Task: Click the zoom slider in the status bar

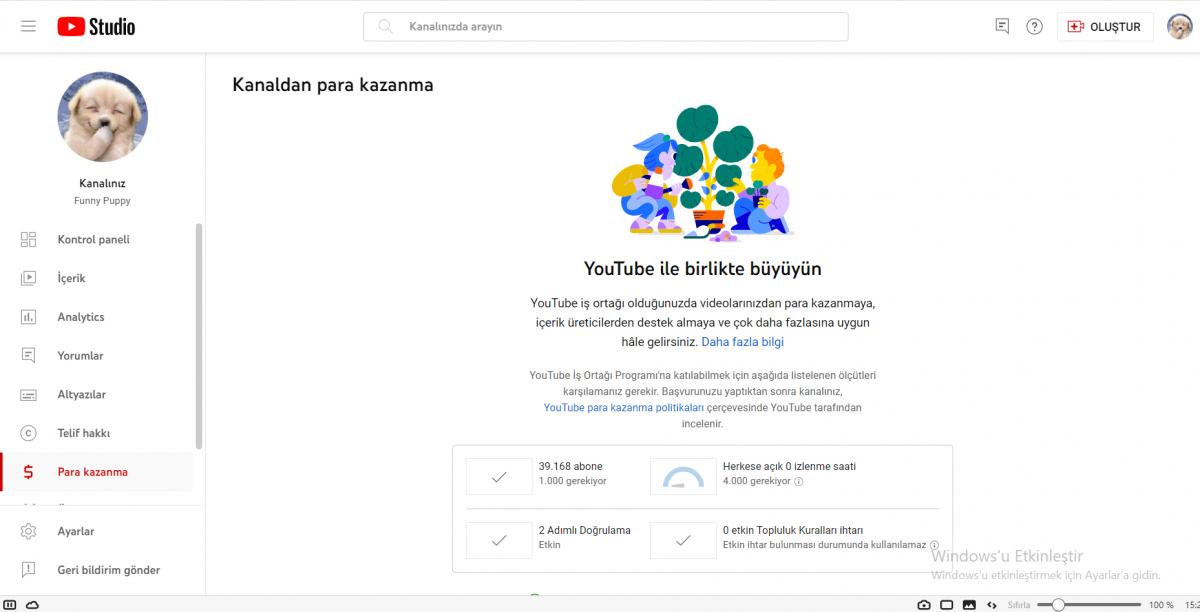Action: click(1089, 604)
